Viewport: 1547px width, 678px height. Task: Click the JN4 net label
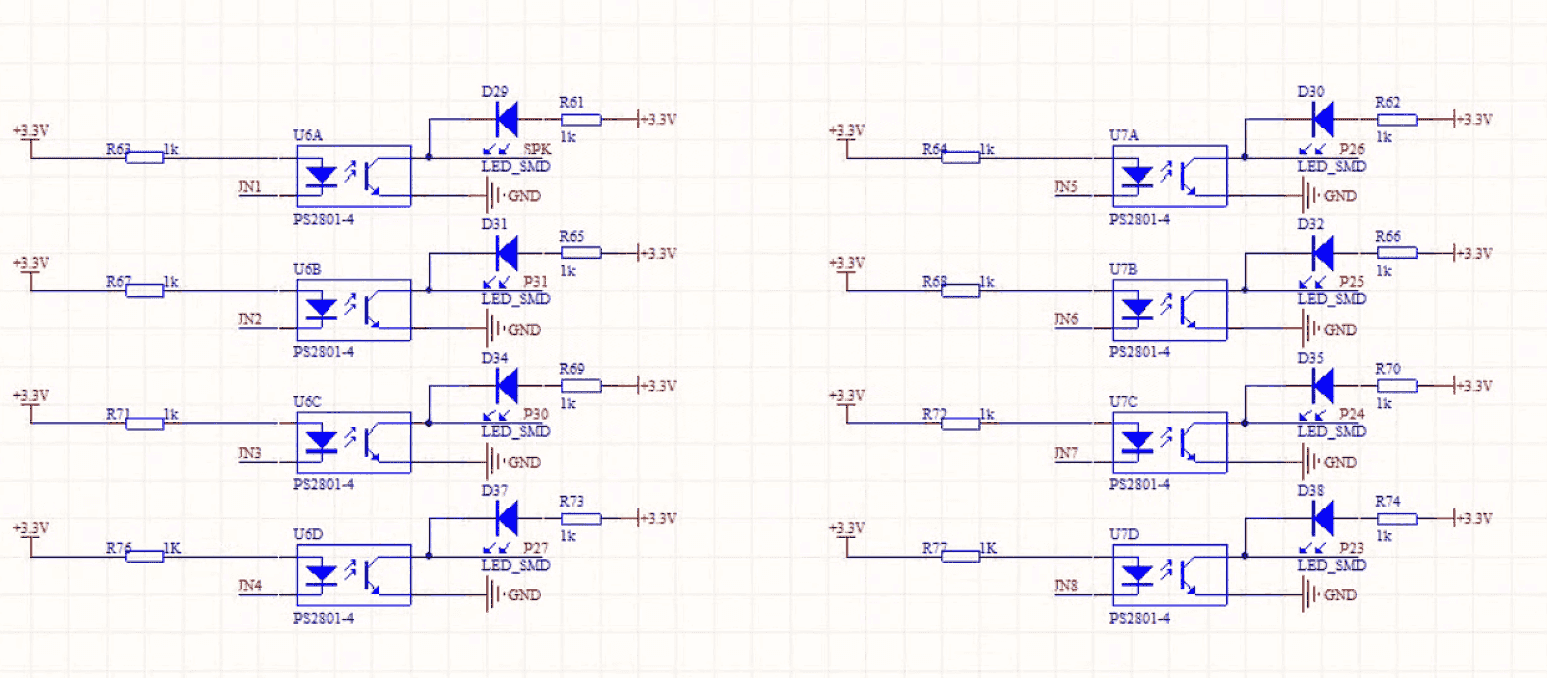250,586
